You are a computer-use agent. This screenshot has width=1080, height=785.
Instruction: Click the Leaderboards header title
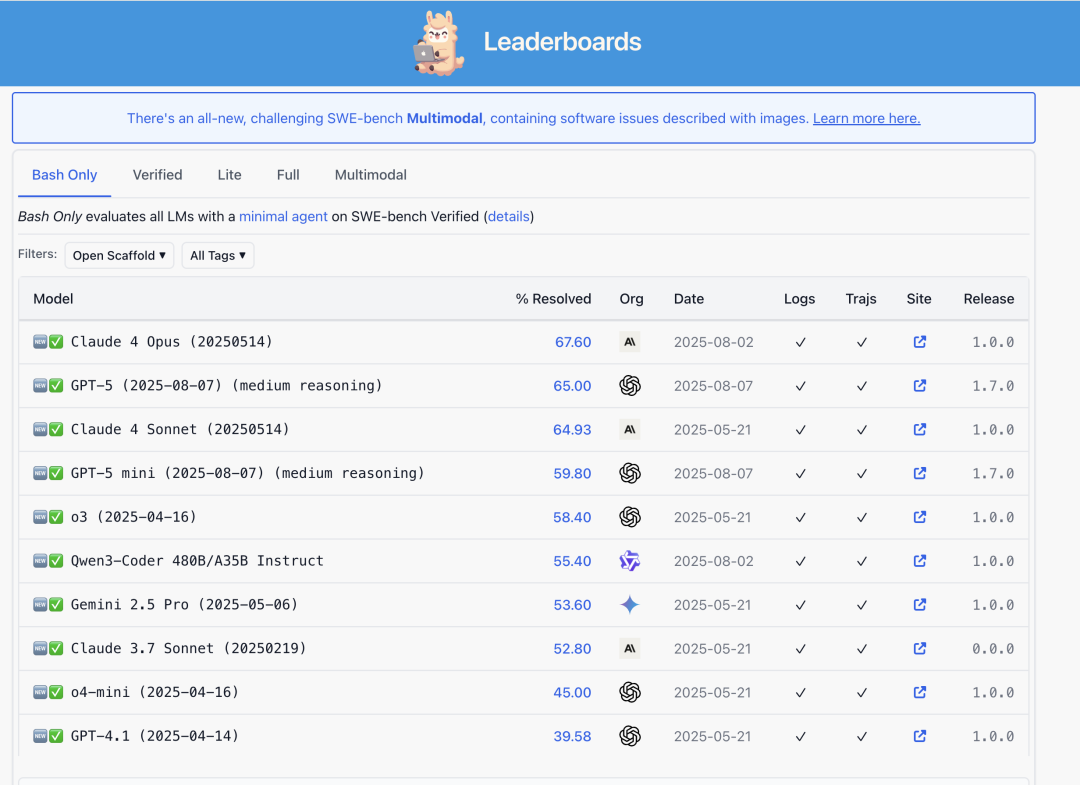[x=562, y=42]
